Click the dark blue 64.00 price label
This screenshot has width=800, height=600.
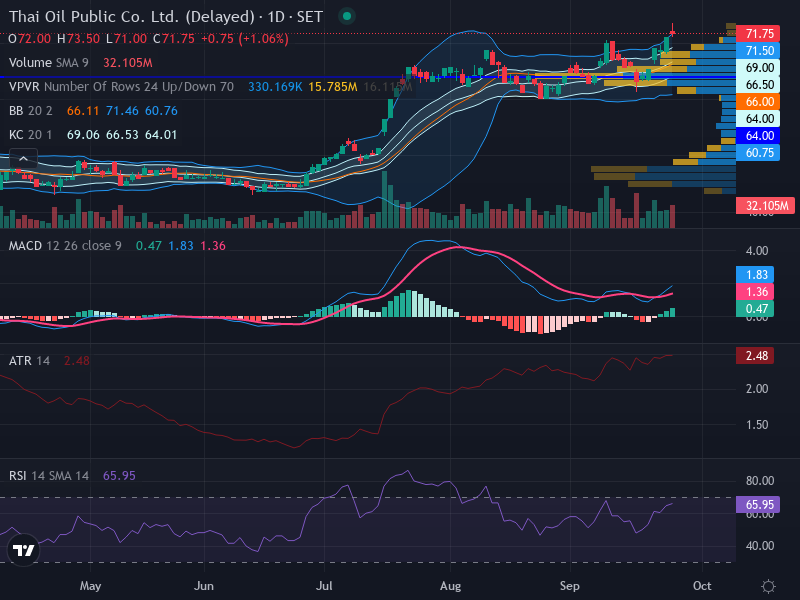(x=758, y=136)
